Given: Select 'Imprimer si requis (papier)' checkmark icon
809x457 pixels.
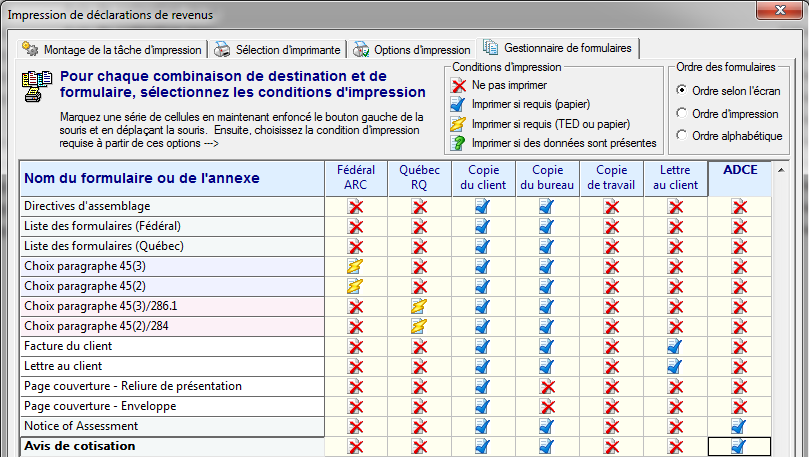Looking at the screenshot, I should point(460,105).
